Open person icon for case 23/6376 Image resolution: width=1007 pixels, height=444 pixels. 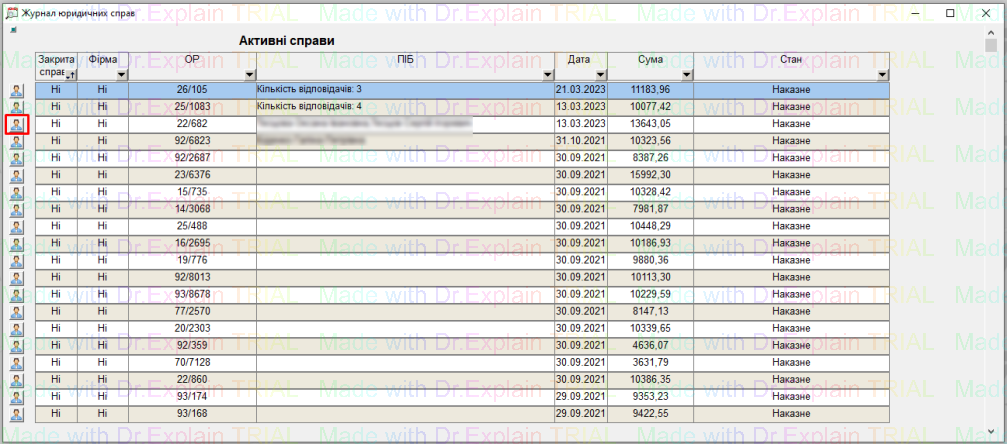coord(17,176)
